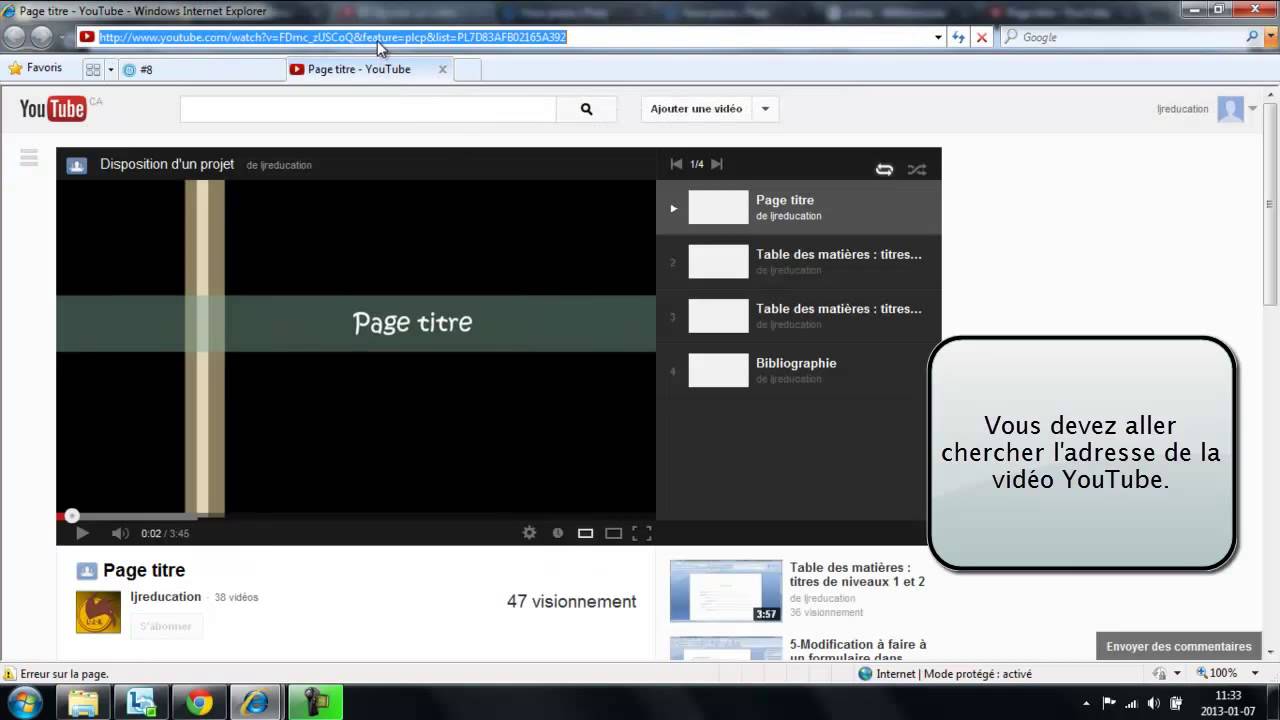Enter full screen mode in player
The width and height of the screenshot is (1280, 720).
click(x=642, y=533)
